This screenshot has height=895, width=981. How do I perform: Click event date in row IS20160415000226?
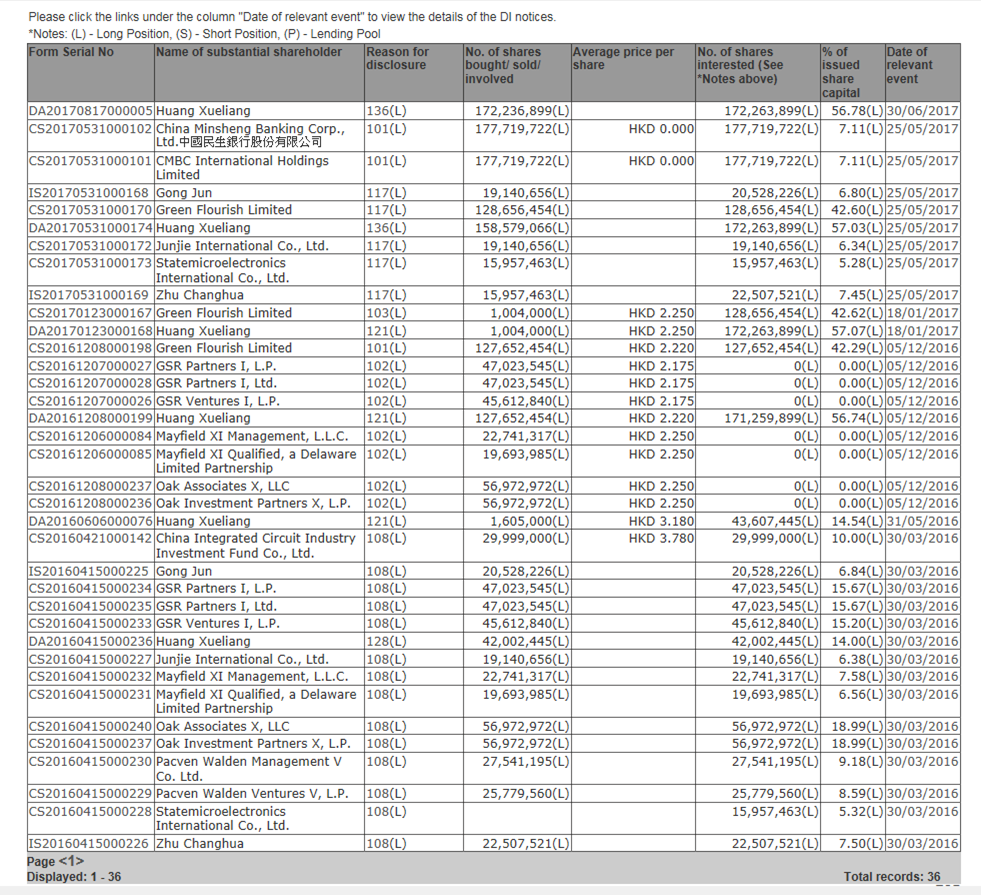(922, 844)
